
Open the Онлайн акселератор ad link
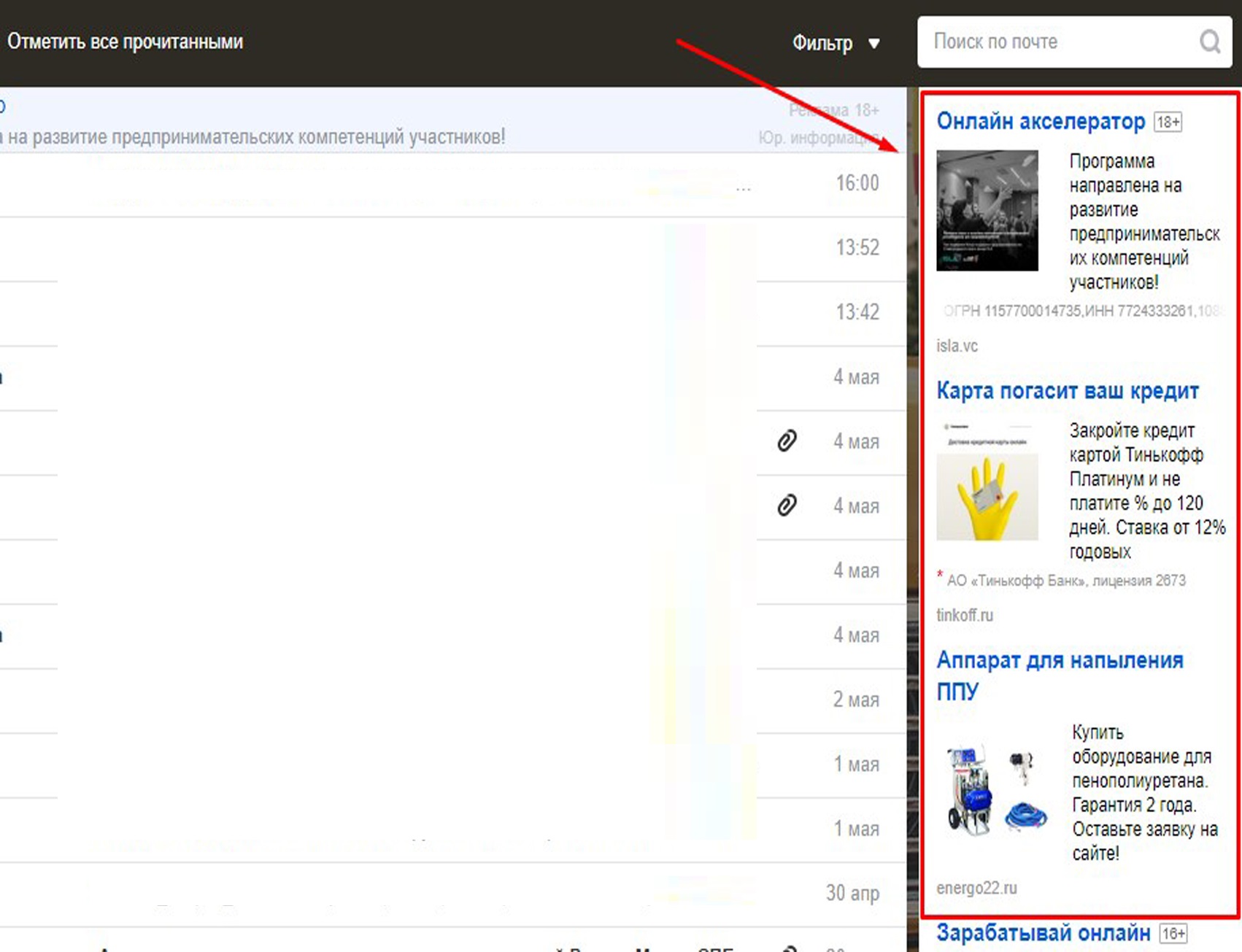tap(1041, 121)
